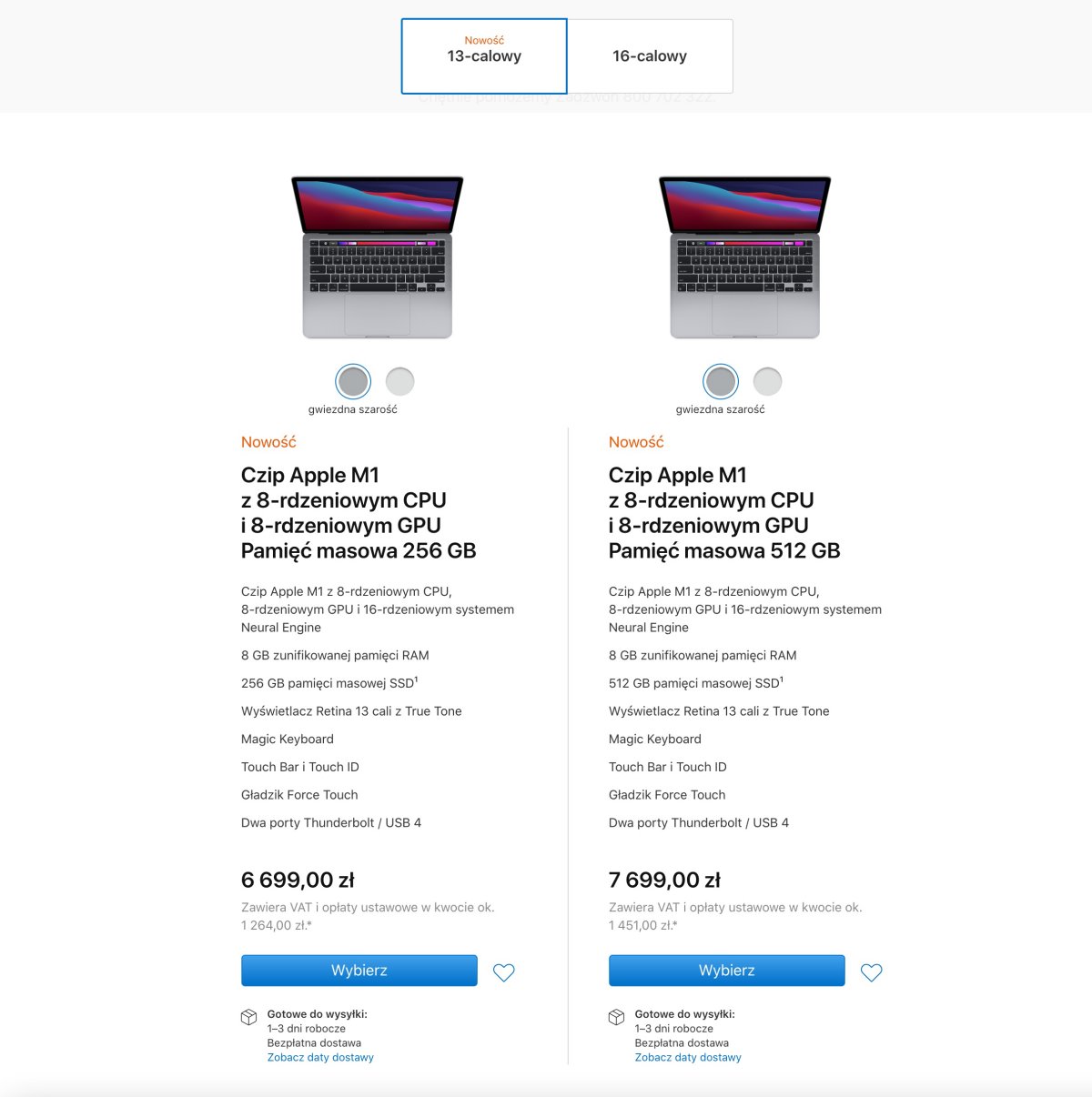Switch to the 16-calowy tab
Screen dimensions: 1092x1097
[x=650, y=55]
